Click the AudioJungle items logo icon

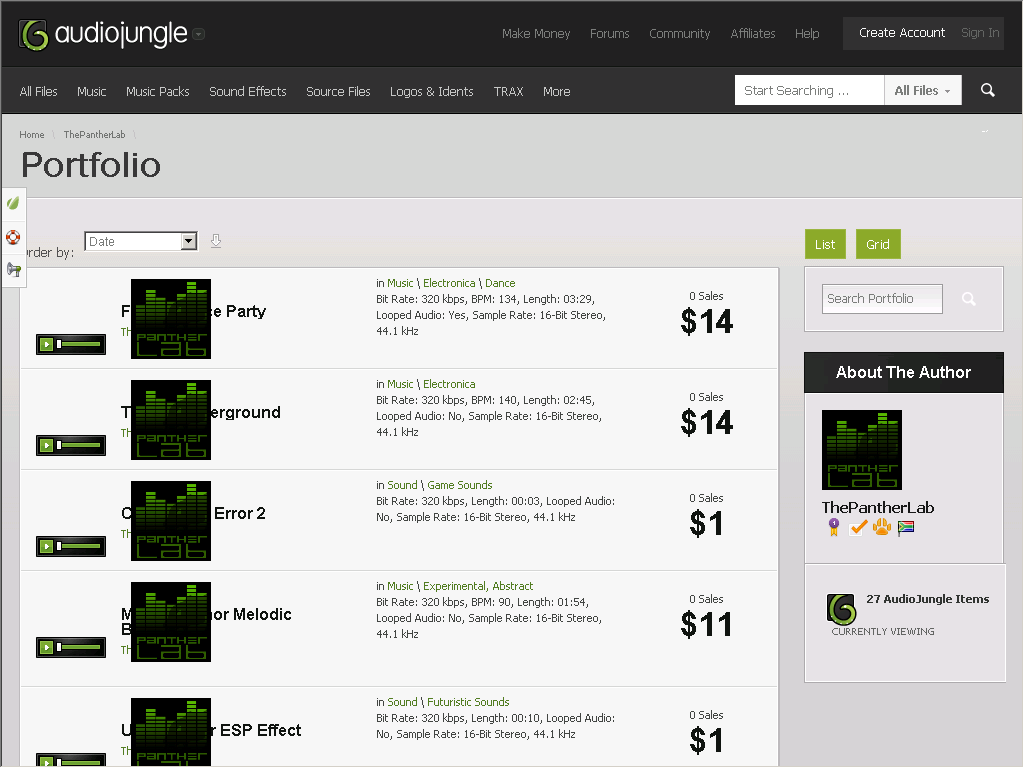[x=841, y=609]
